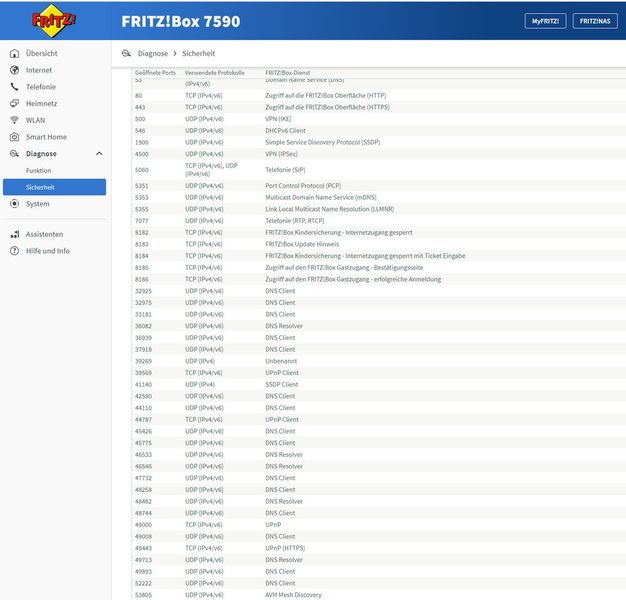Click Telefonie (RTP, RTCP) service text
The image size is (626, 600).
(295, 221)
